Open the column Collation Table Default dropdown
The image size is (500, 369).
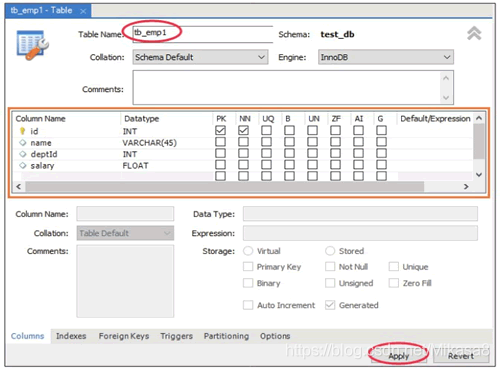[125, 233]
